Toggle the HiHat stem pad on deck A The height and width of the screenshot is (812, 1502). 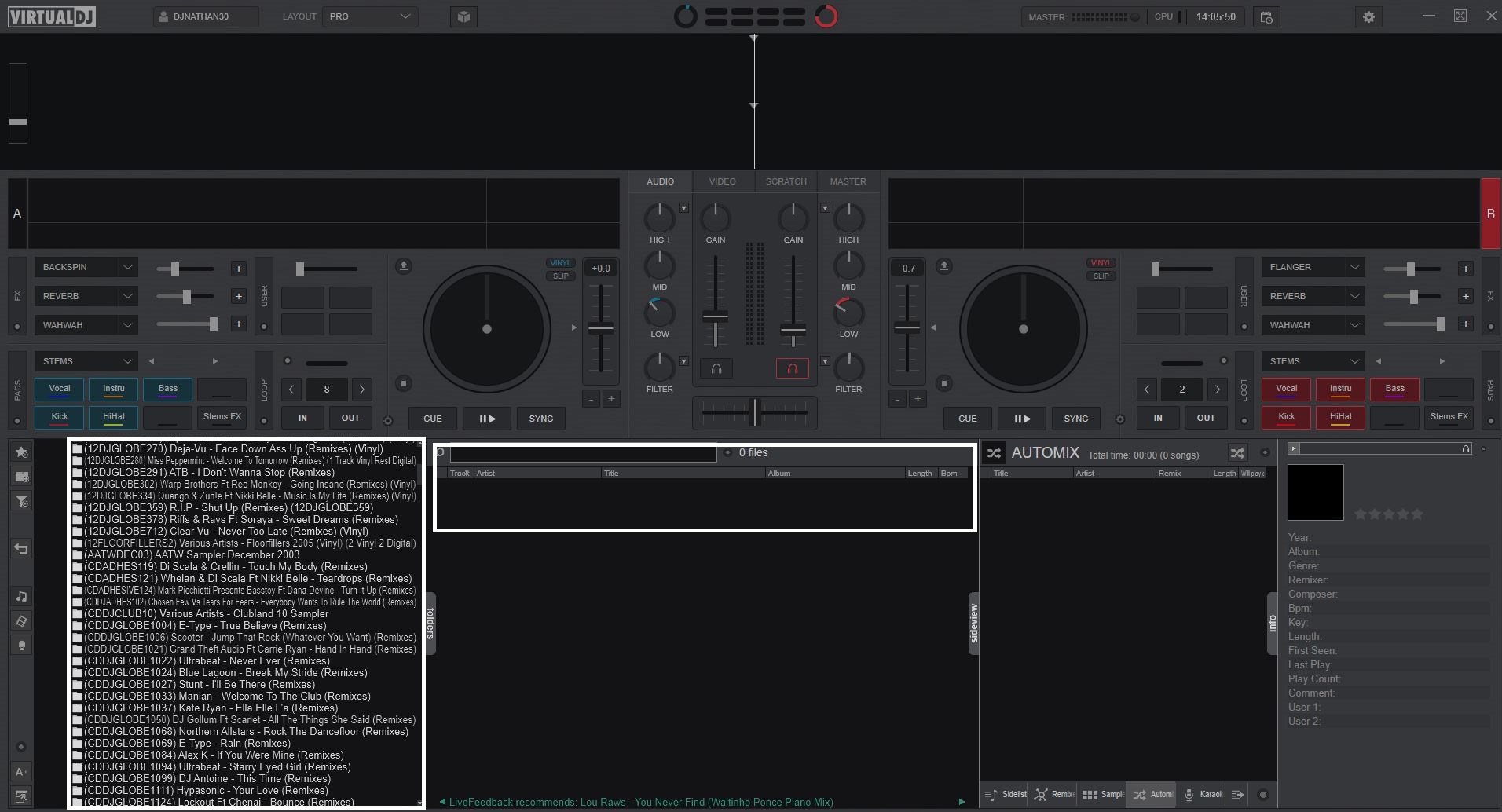(x=114, y=417)
